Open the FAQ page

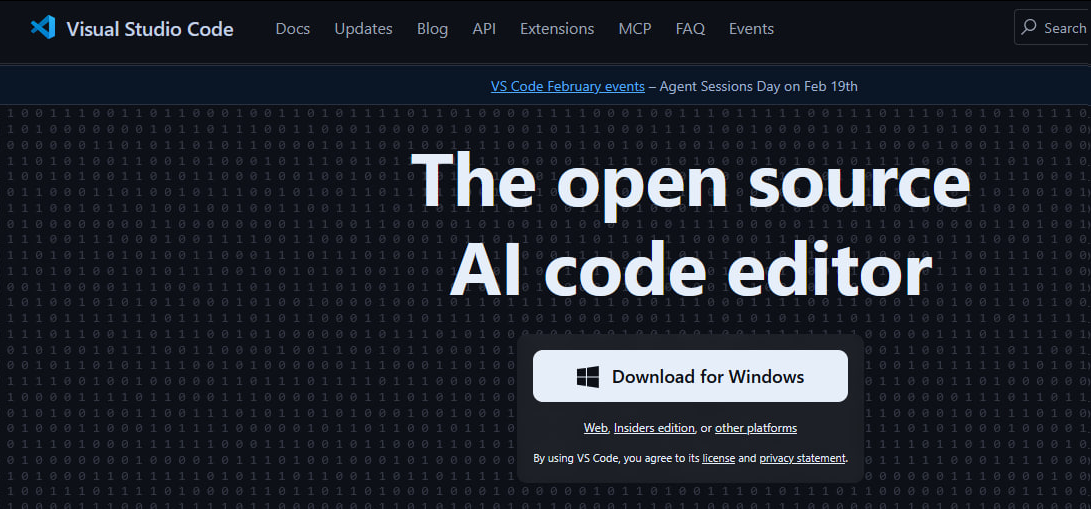pos(690,28)
